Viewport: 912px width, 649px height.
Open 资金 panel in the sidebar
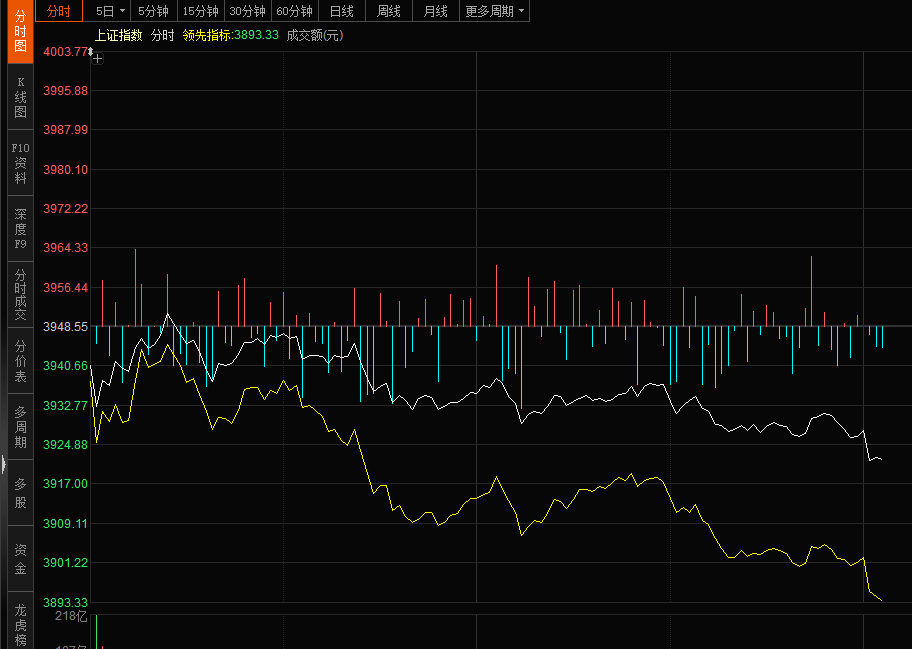pyautogui.click(x=20, y=559)
